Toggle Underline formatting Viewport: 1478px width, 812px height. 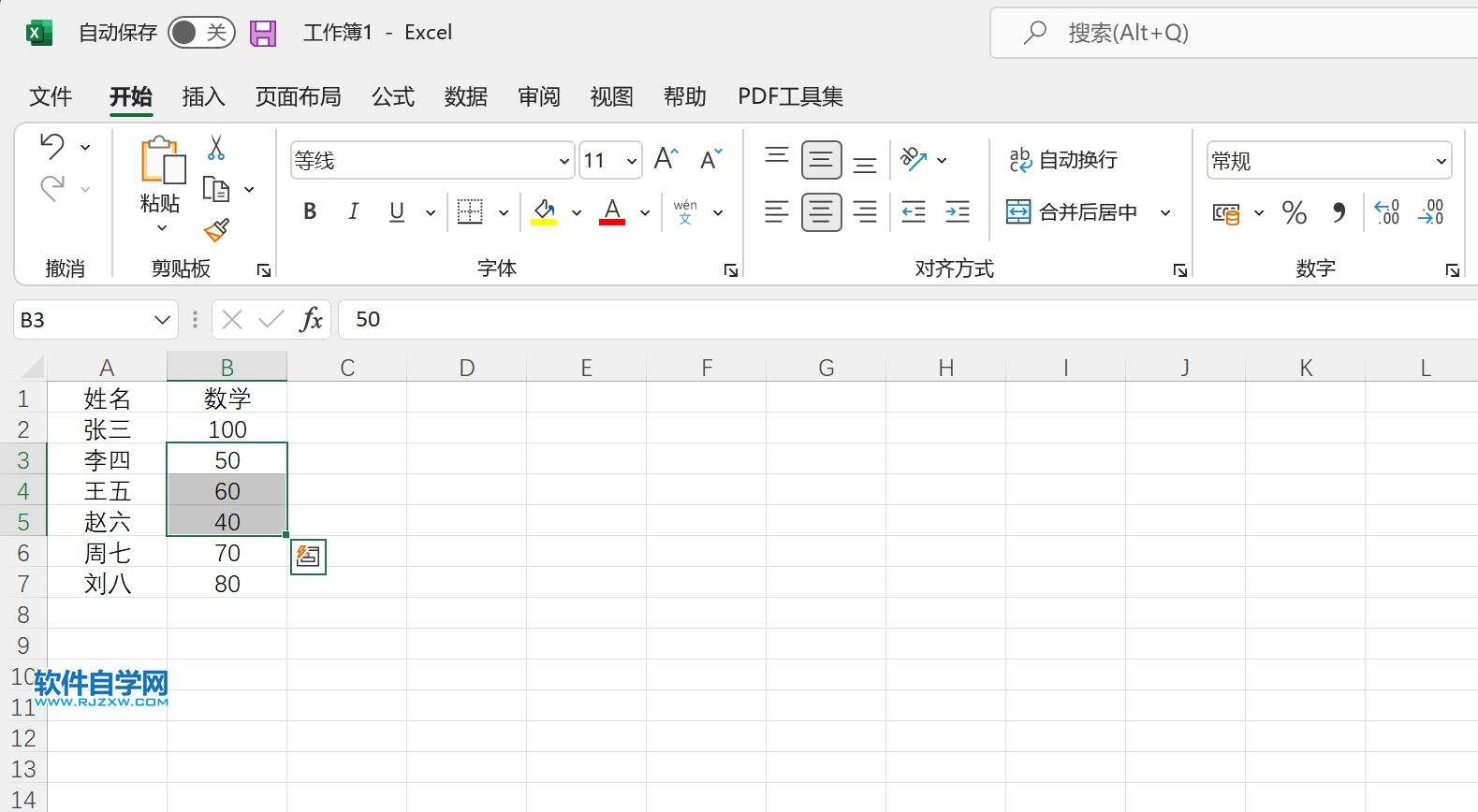(397, 212)
